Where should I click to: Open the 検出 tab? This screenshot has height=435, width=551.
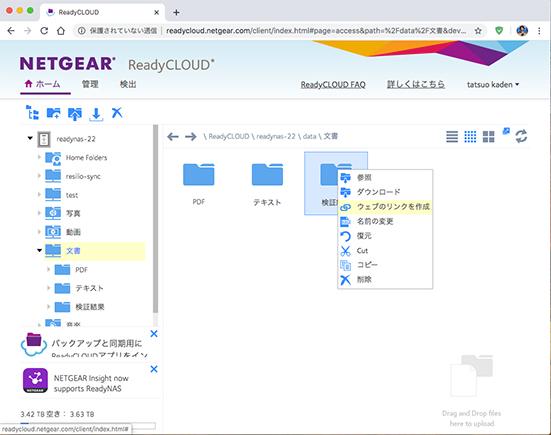click(128, 84)
